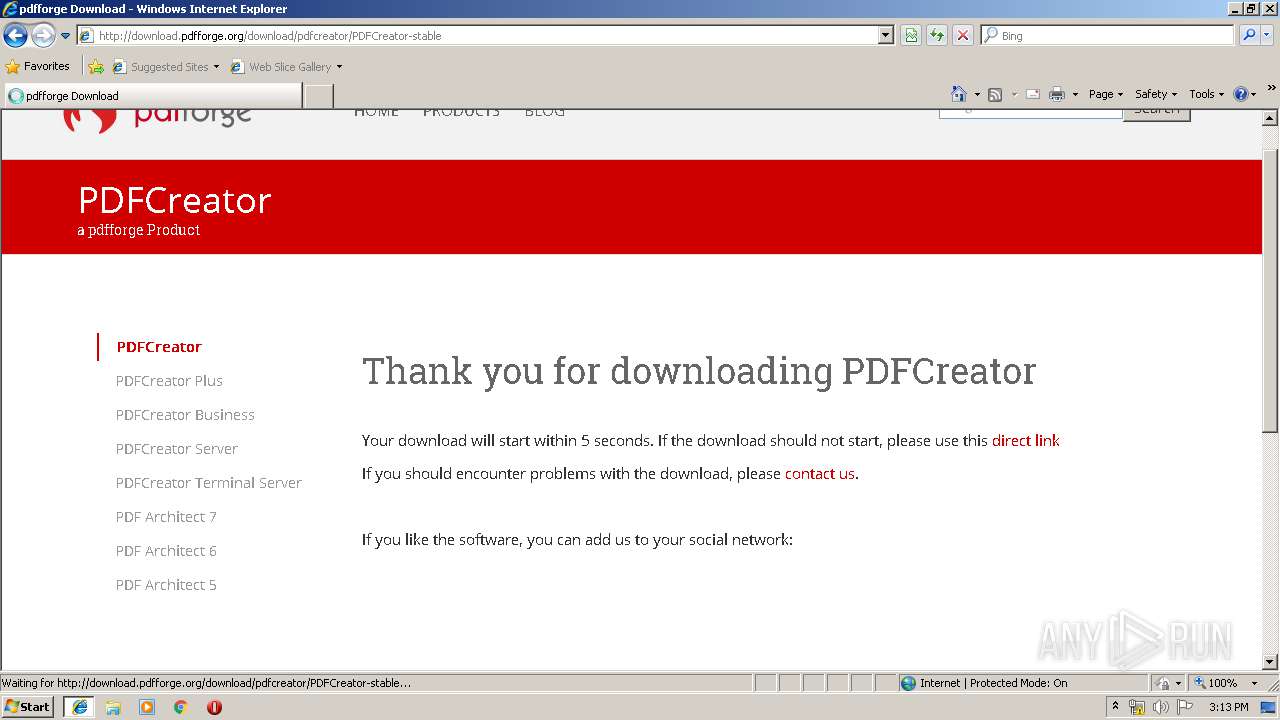The image size is (1280, 720).
Task: Click the Print icon
Action: point(1057,94)
